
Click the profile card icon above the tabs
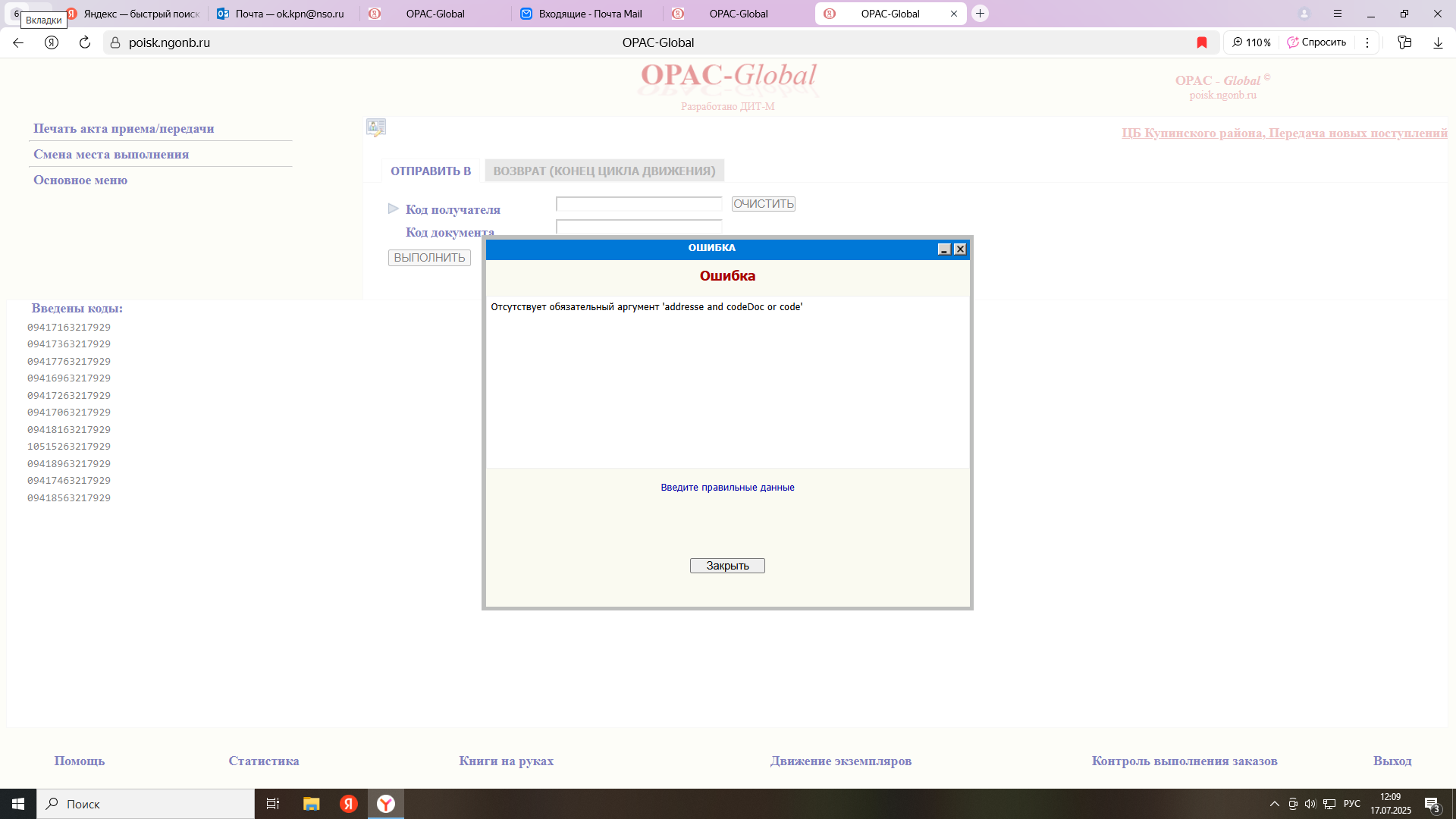[376, 127]
